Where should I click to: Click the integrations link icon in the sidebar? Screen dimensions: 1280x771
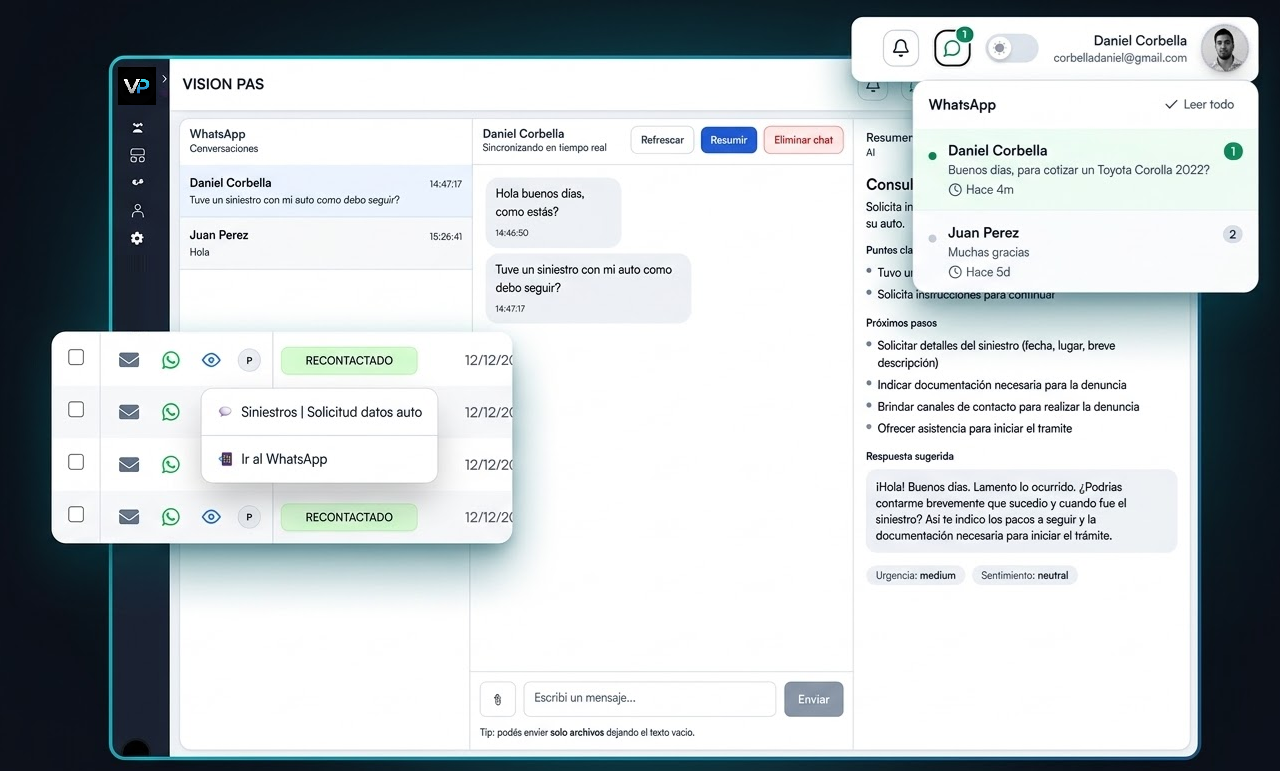click(x=137, y=182)
